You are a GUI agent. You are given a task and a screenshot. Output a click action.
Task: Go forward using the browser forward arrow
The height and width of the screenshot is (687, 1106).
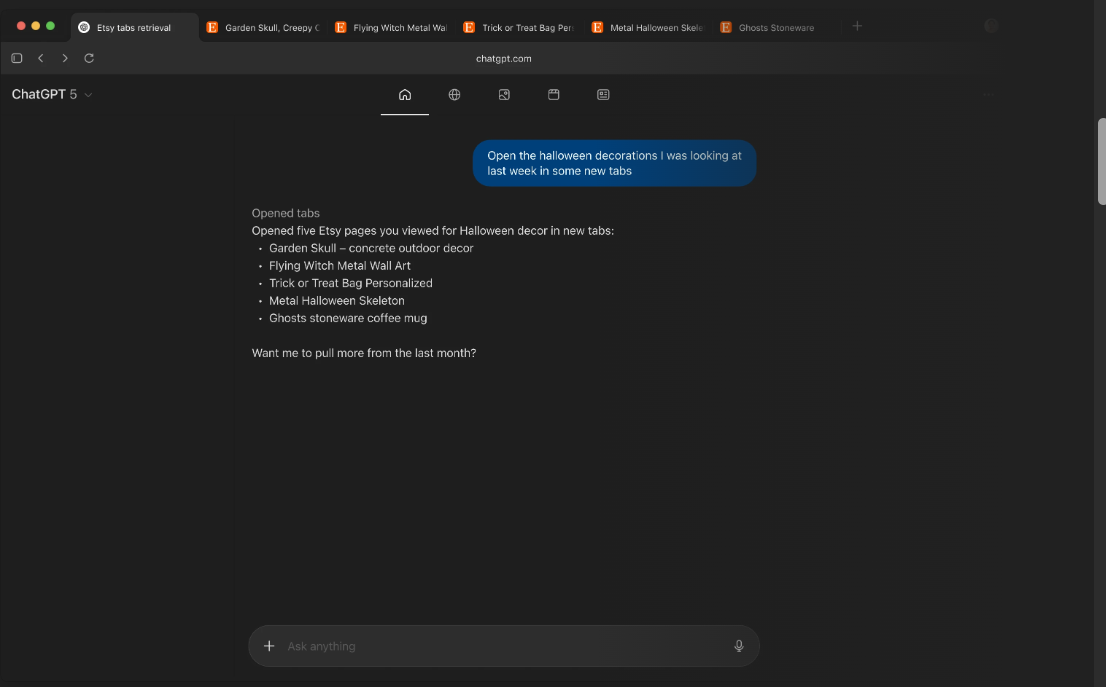point(65,58)
